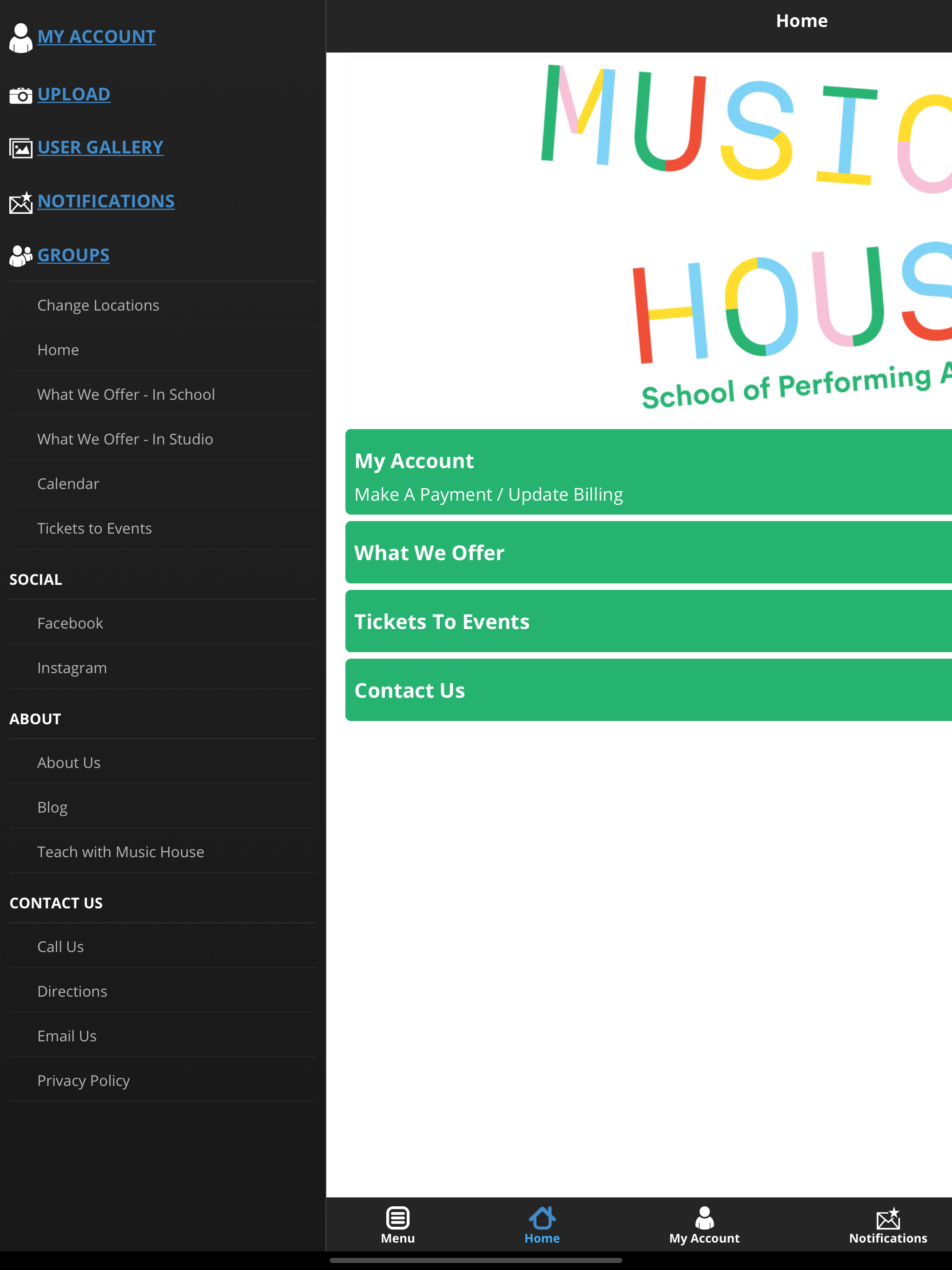Tap the Music House logo banner
The image size is (952, 1270).
(649, 238)
